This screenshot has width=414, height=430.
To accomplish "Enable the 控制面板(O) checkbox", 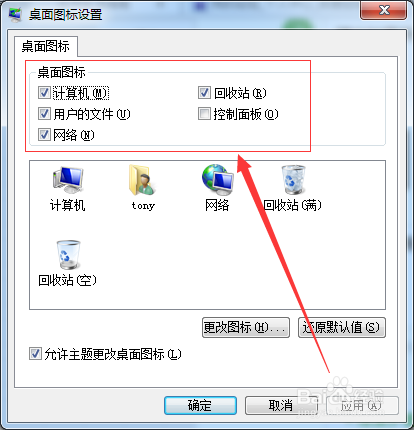I will (204, 114).
